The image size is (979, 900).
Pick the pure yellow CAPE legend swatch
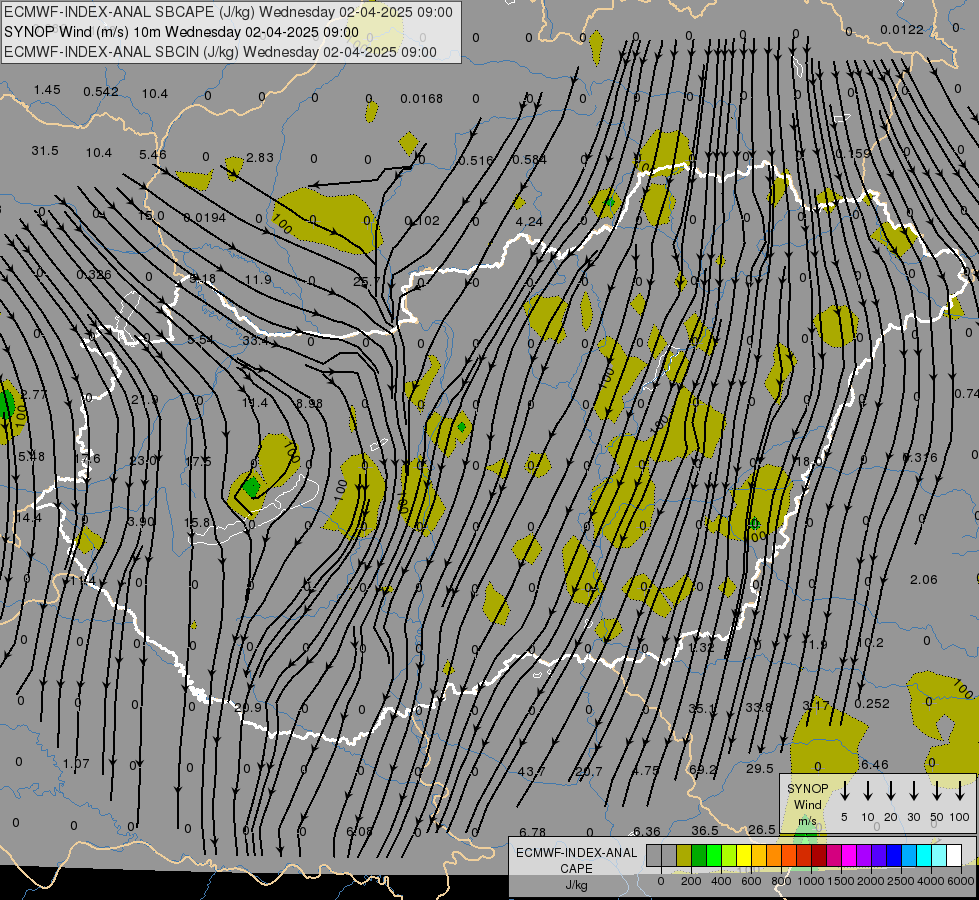(744, 856)
